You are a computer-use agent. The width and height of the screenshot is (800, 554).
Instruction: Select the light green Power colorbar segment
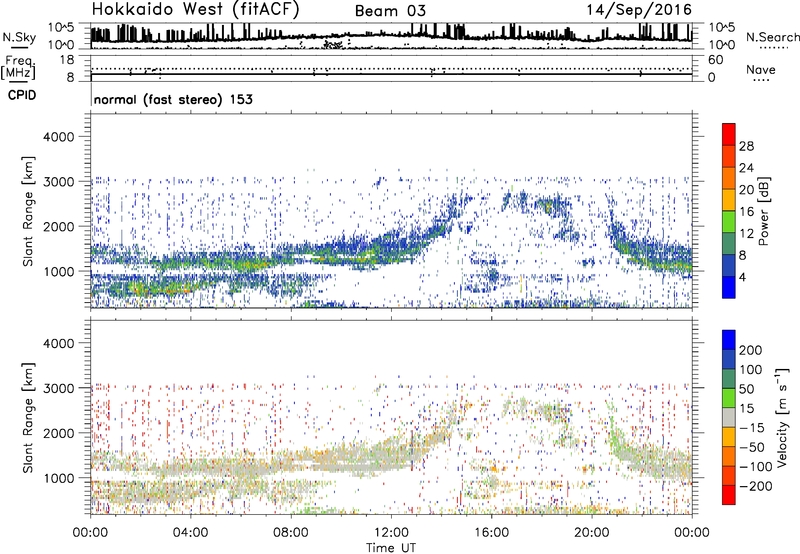point(729,222)
